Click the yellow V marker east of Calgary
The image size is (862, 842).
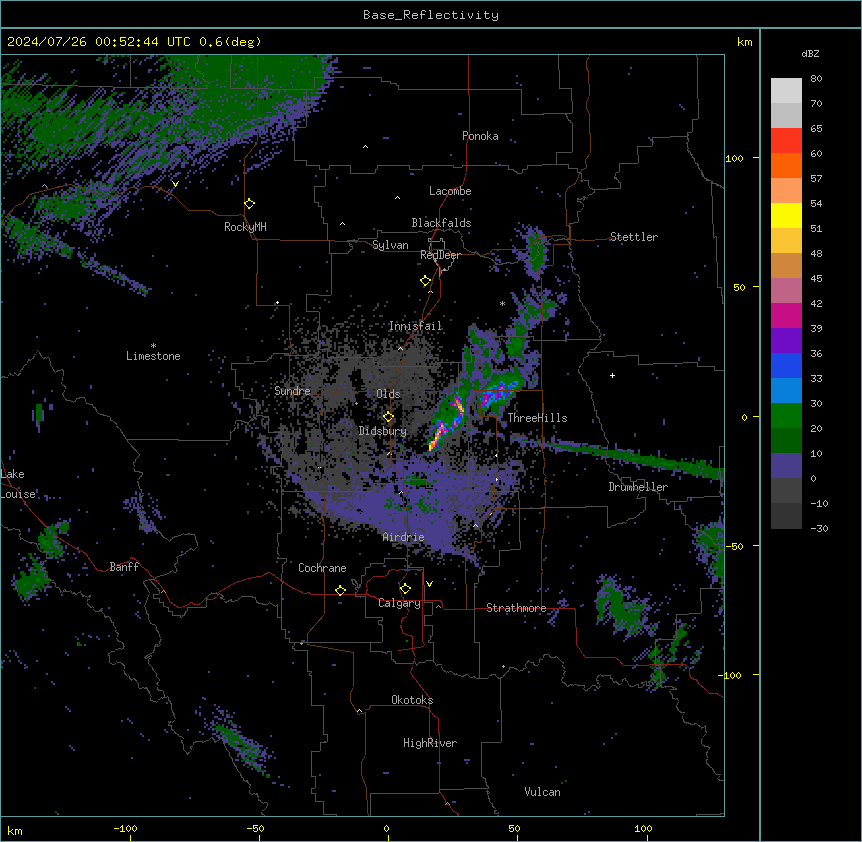point(429,584)
